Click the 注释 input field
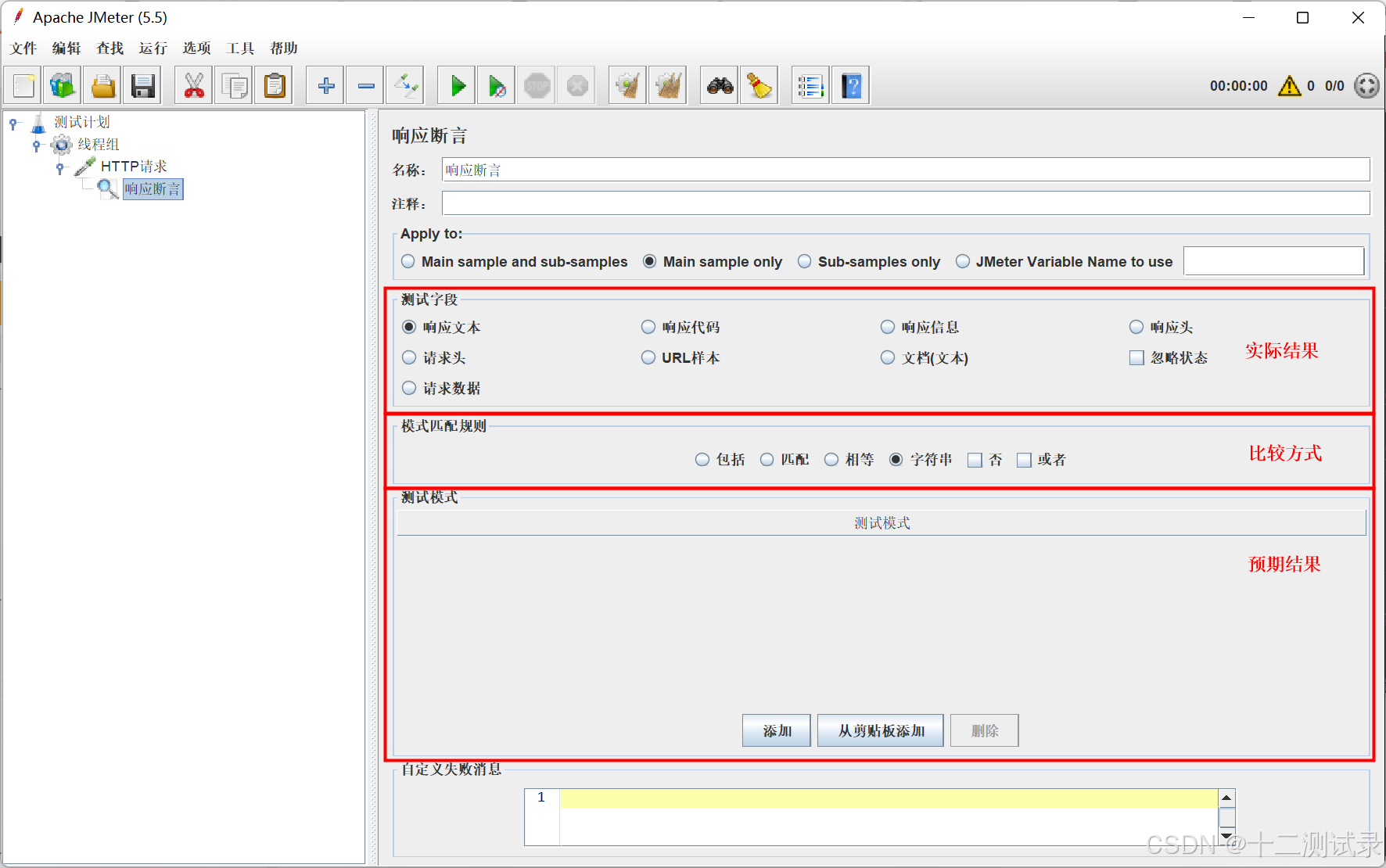 (906, 203)
